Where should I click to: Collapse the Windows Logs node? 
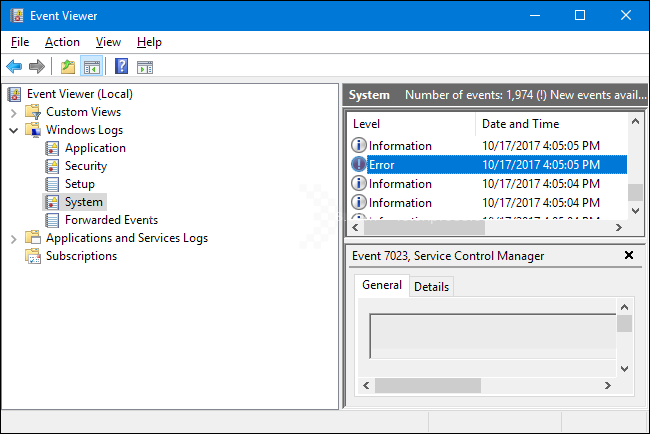coord(14,130)
